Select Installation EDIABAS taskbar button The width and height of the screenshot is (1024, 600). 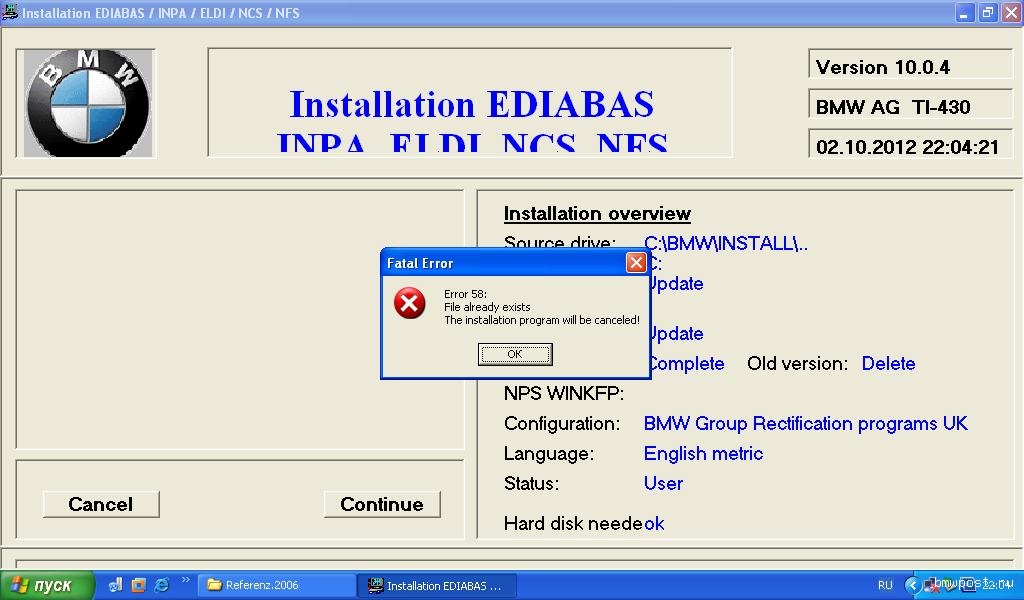click(438, 585)
